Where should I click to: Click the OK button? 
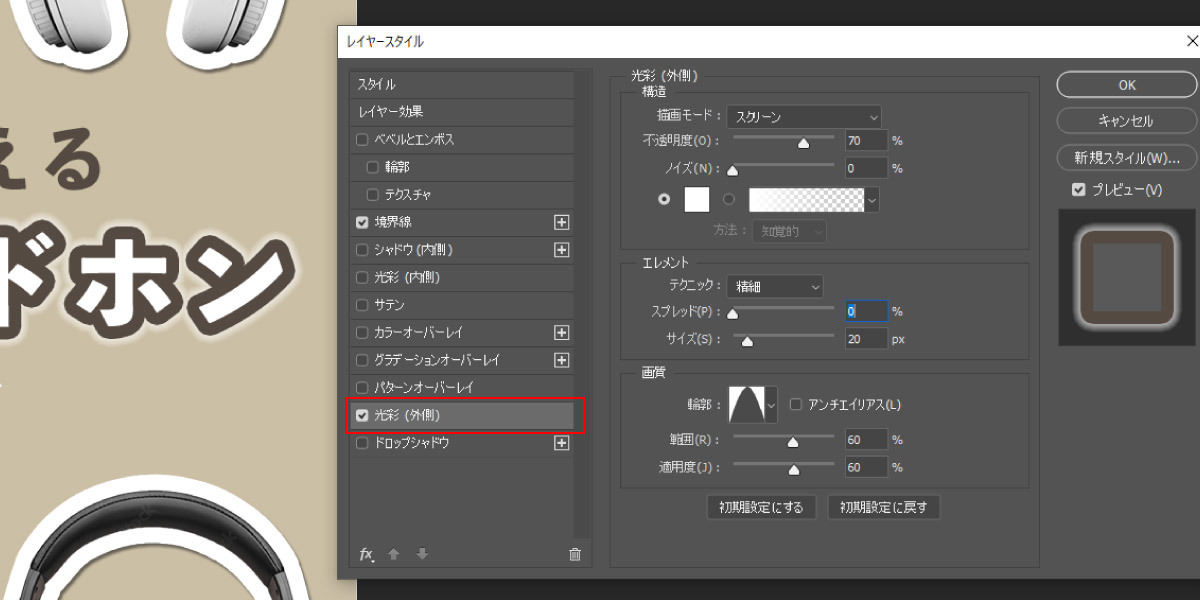click(x=1126, y=85)
